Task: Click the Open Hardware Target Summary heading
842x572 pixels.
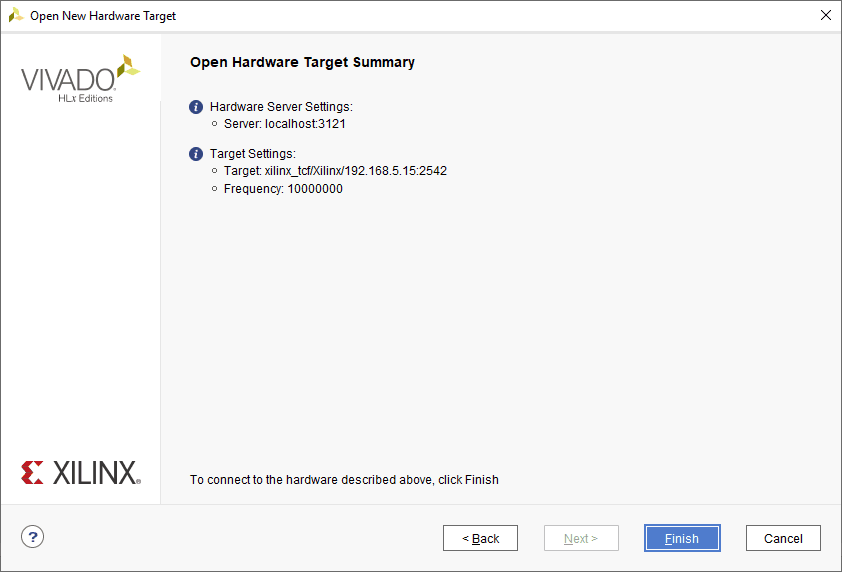Action: tap(302, 62)
